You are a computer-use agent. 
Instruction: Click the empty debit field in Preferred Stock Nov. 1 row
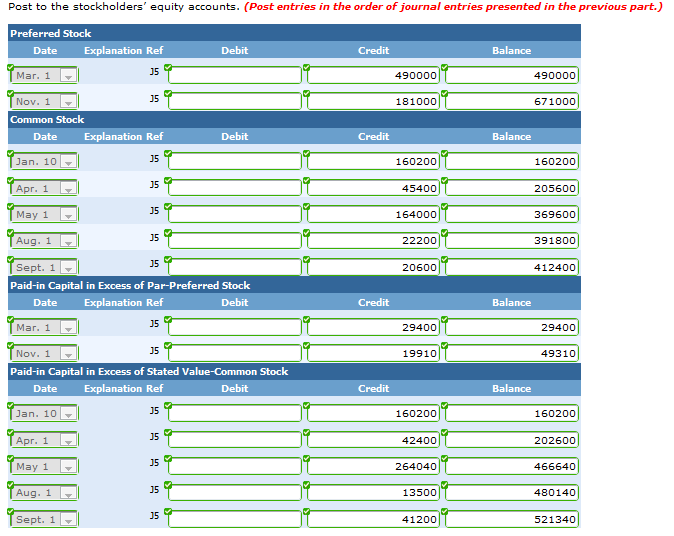pos(235,101)
